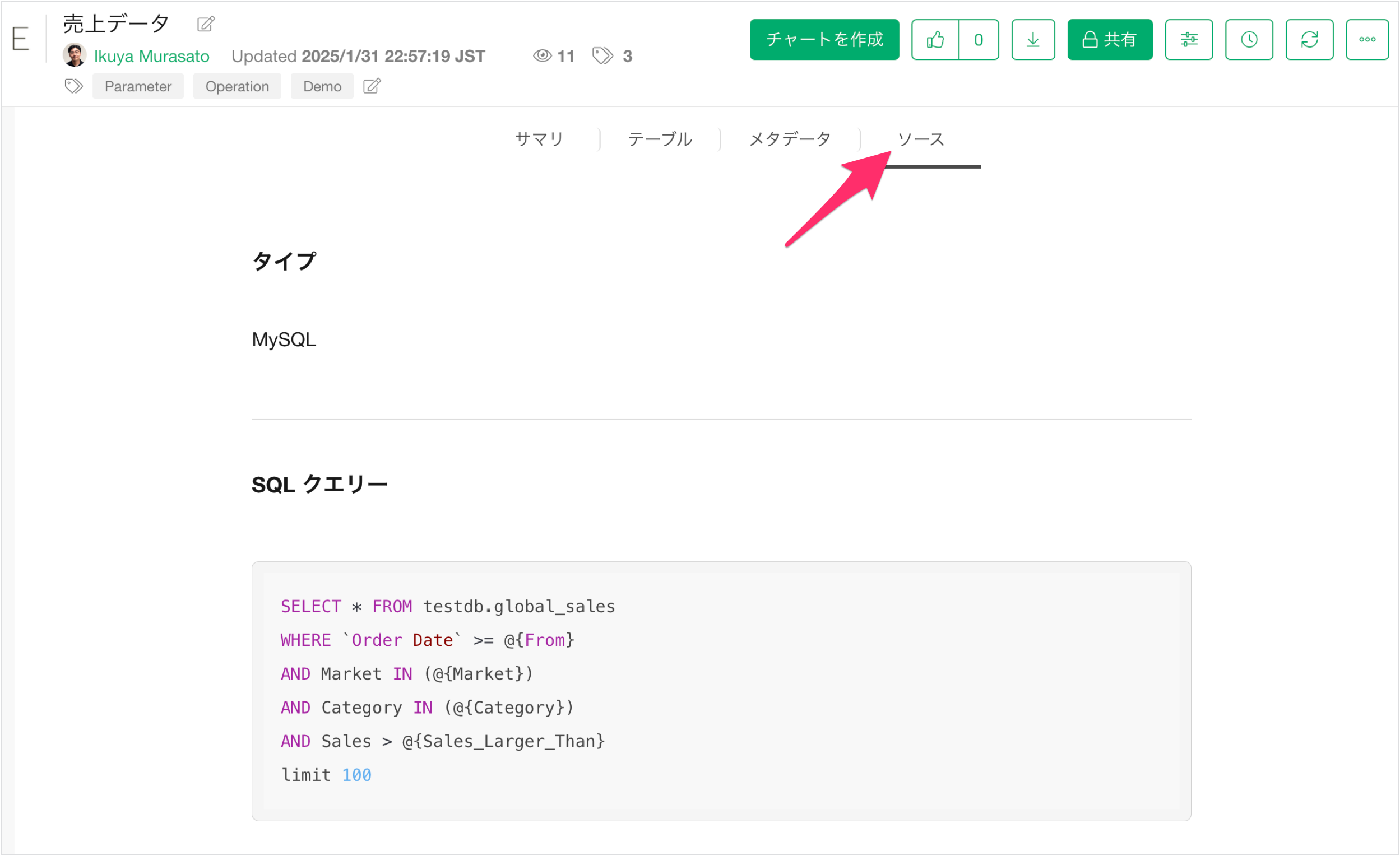Click the E logo at top left
This screenshot has width=1400, height=856.
tap(20, 39)
